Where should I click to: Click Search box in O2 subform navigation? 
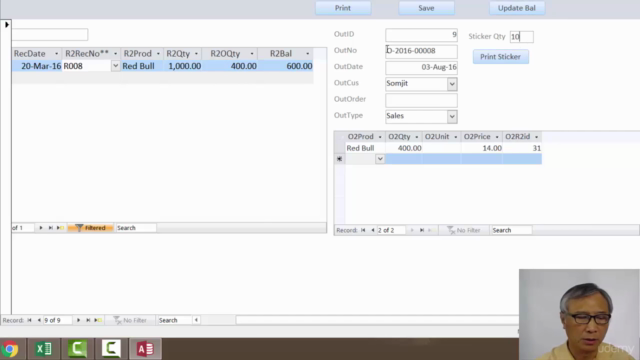tap(511, 230)
